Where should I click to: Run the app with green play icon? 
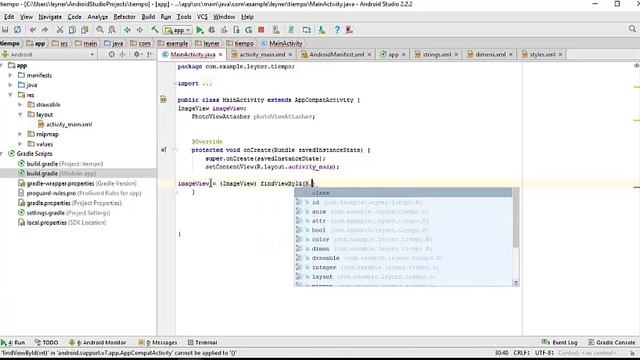pos(200,30)
